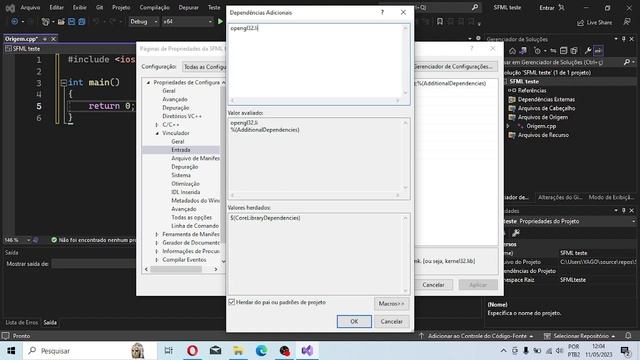Click the bookmark toolbar icon

(440, 21)
